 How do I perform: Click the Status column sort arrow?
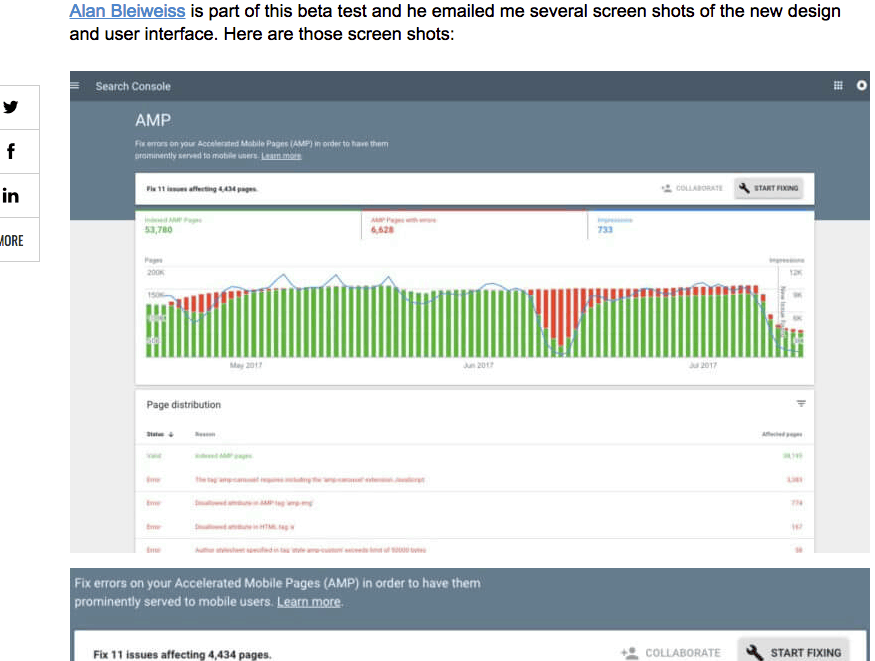tap(170, 434)
